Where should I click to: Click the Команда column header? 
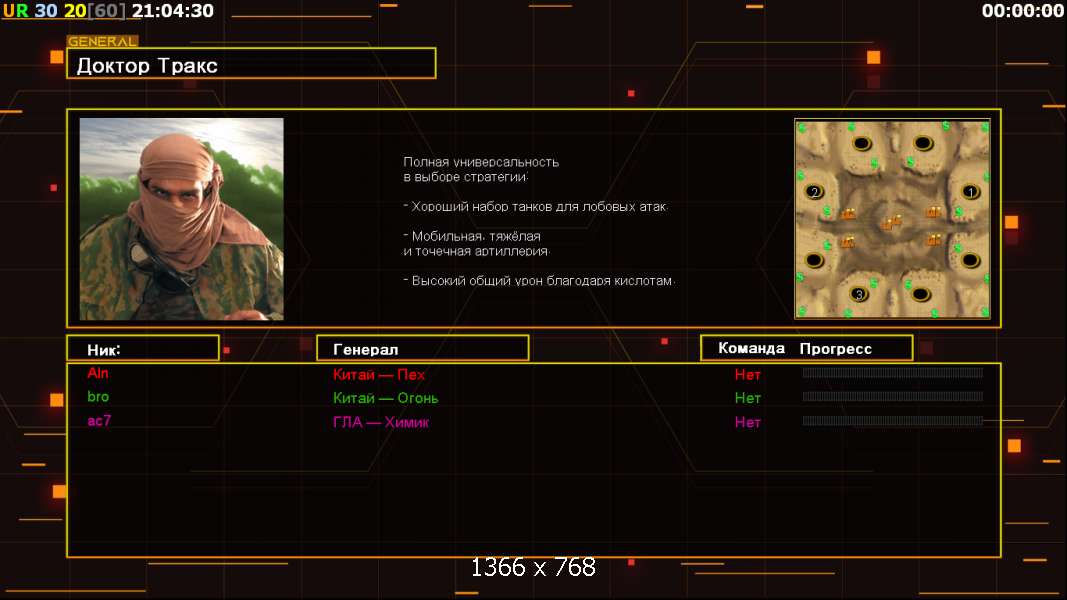[751, 348]
